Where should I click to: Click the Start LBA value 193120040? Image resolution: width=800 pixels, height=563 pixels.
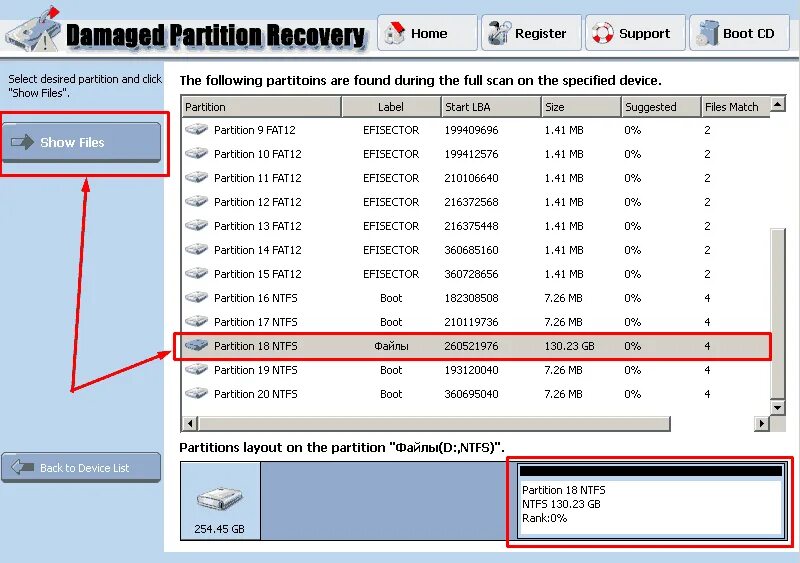point(471,370)
